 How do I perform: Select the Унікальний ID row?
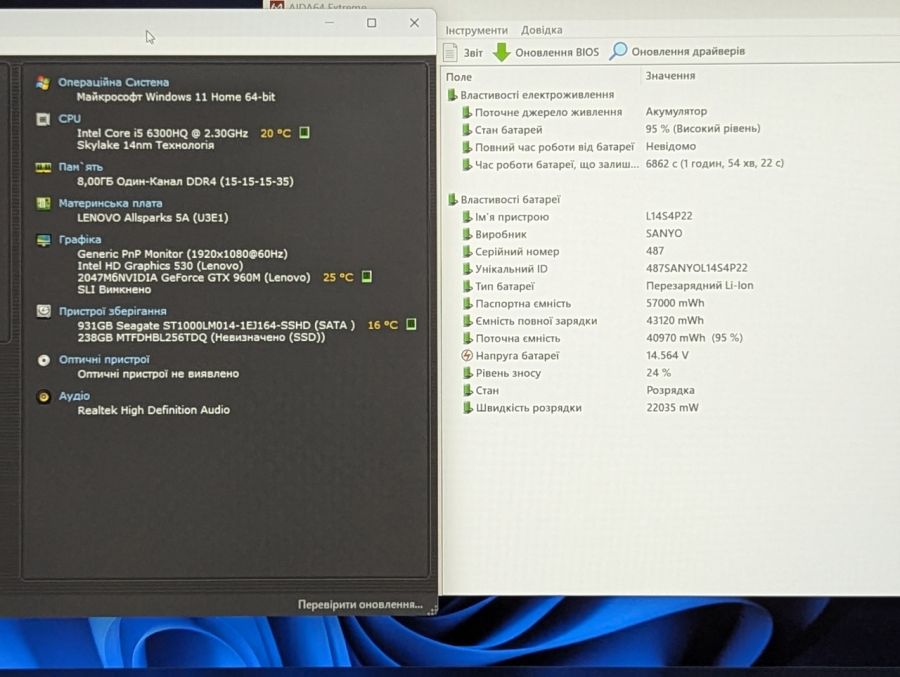click(x=605, y=269)
